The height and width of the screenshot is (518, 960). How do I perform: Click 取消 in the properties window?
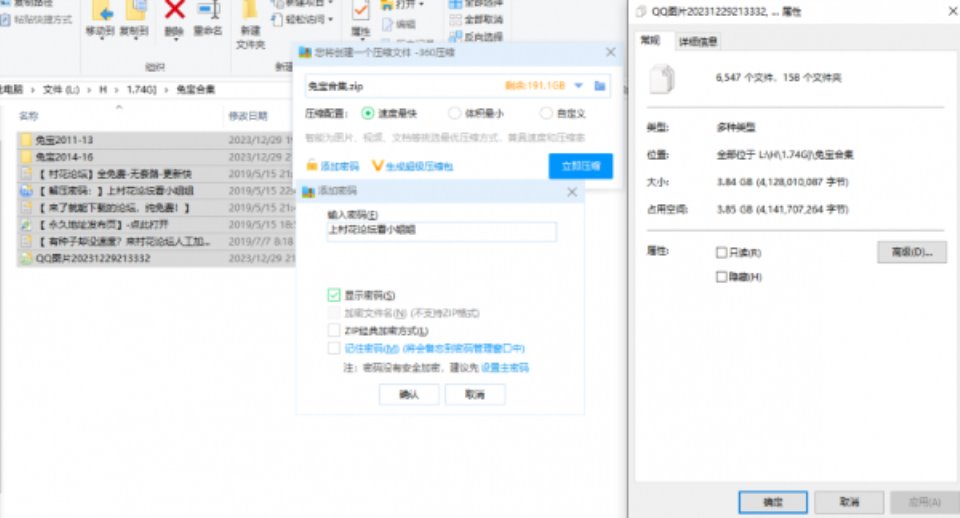[x=849, y=502]
